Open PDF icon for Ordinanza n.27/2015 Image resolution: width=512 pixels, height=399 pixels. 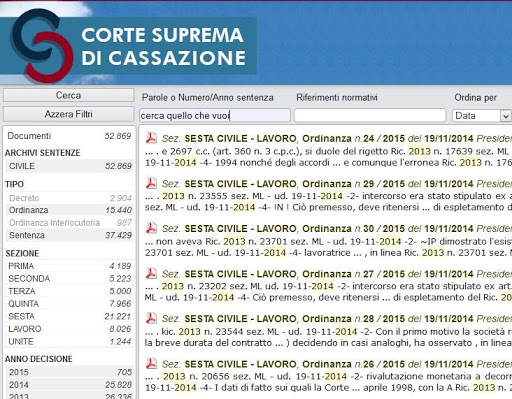[x=151, y=273]
